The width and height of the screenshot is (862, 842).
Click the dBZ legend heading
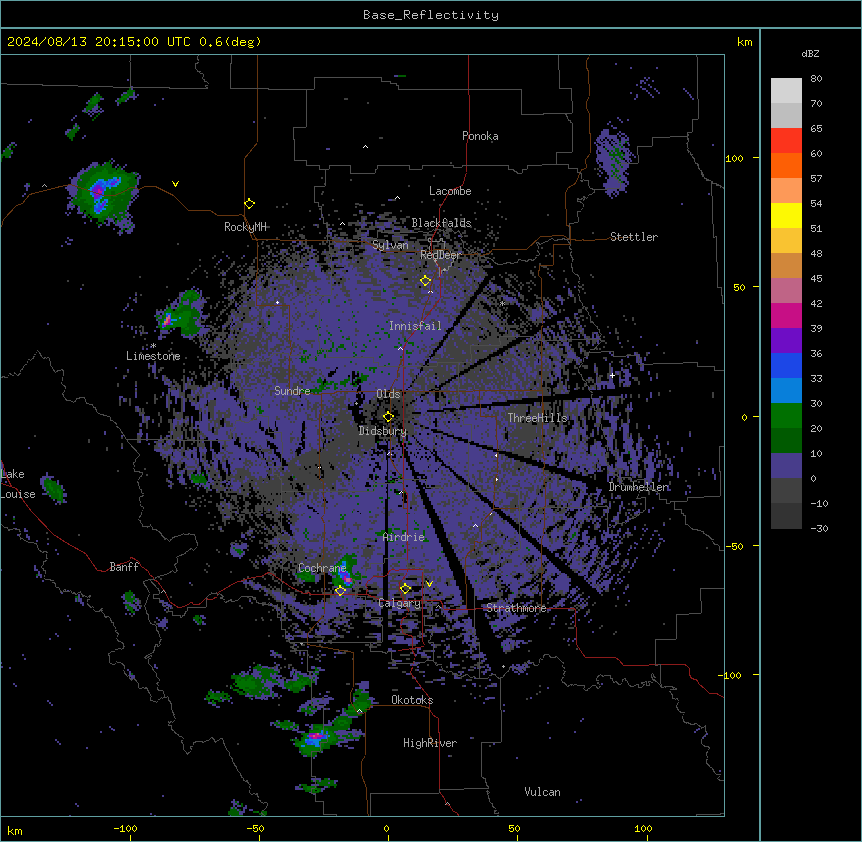[810, 54]
